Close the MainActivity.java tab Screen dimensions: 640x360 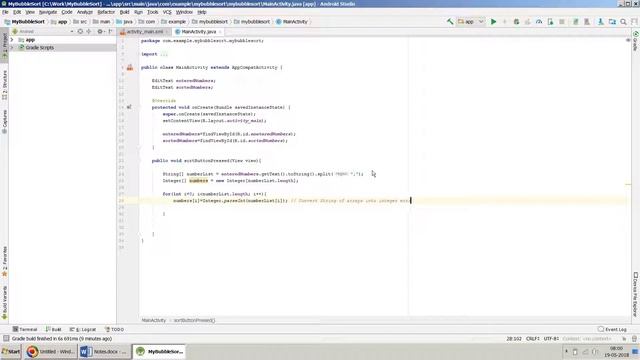(x=220, y=31)
